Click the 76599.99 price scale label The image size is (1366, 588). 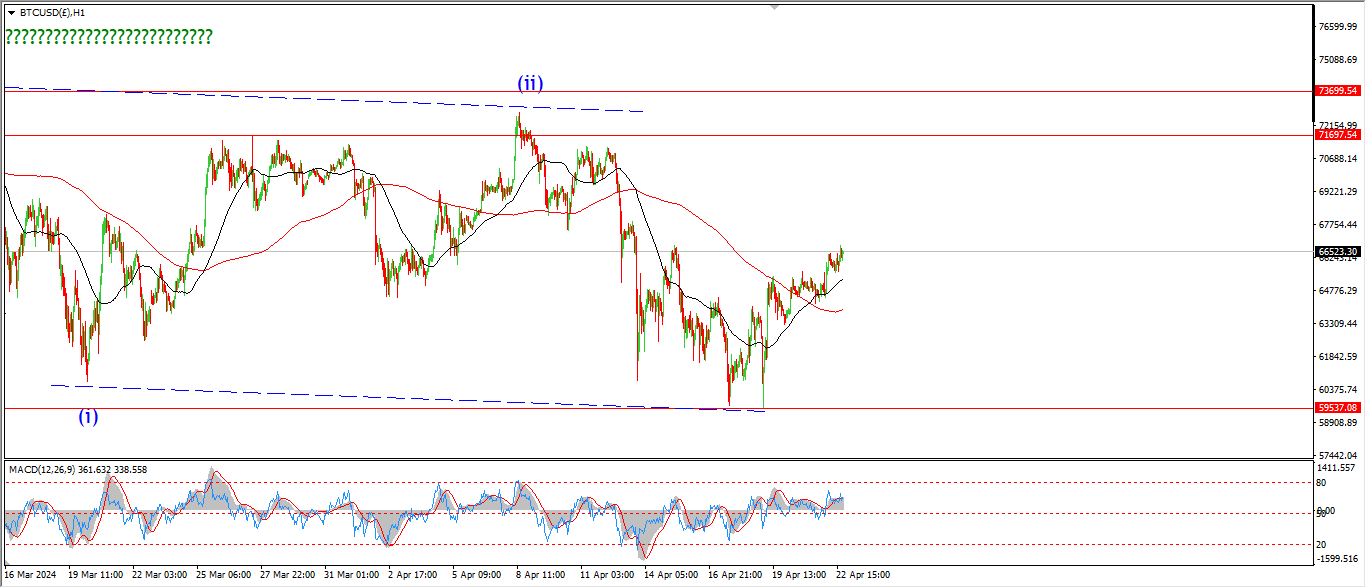tap(1337, 27)
